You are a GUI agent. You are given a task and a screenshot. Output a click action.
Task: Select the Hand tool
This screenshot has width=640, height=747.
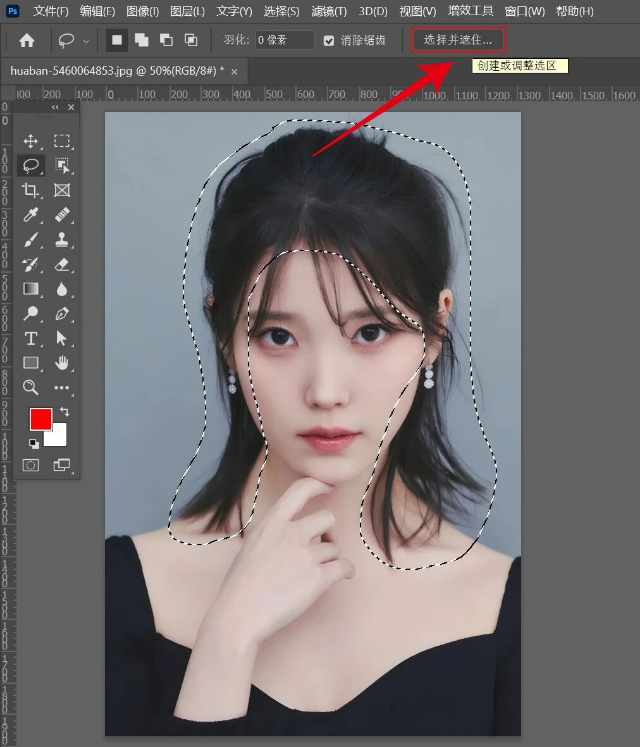pyautogui.click(x=62, y=363)
